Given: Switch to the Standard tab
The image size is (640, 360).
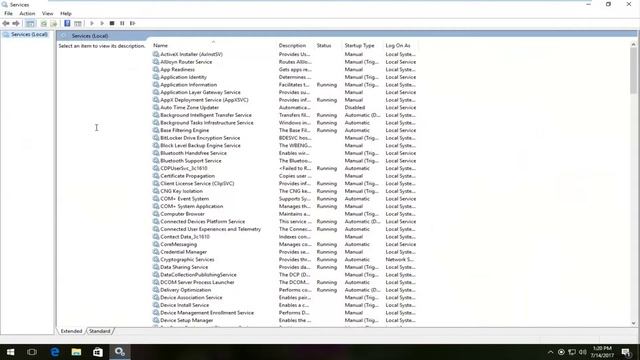Looking at the screenshot, I should tap(100, 331).
